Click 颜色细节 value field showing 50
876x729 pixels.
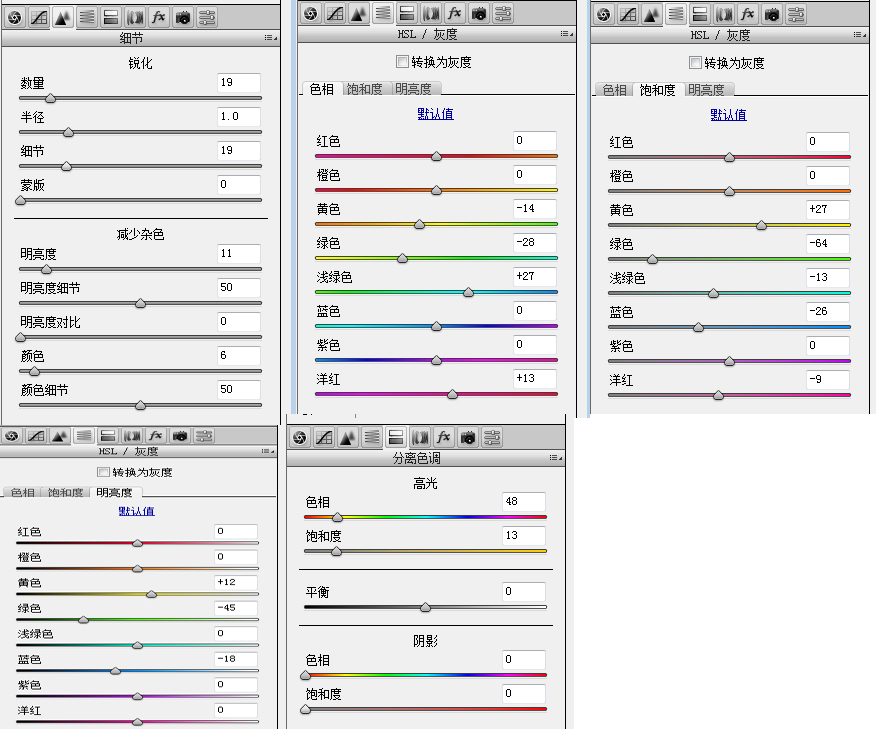pyautogui.click(x=239, y=389)
